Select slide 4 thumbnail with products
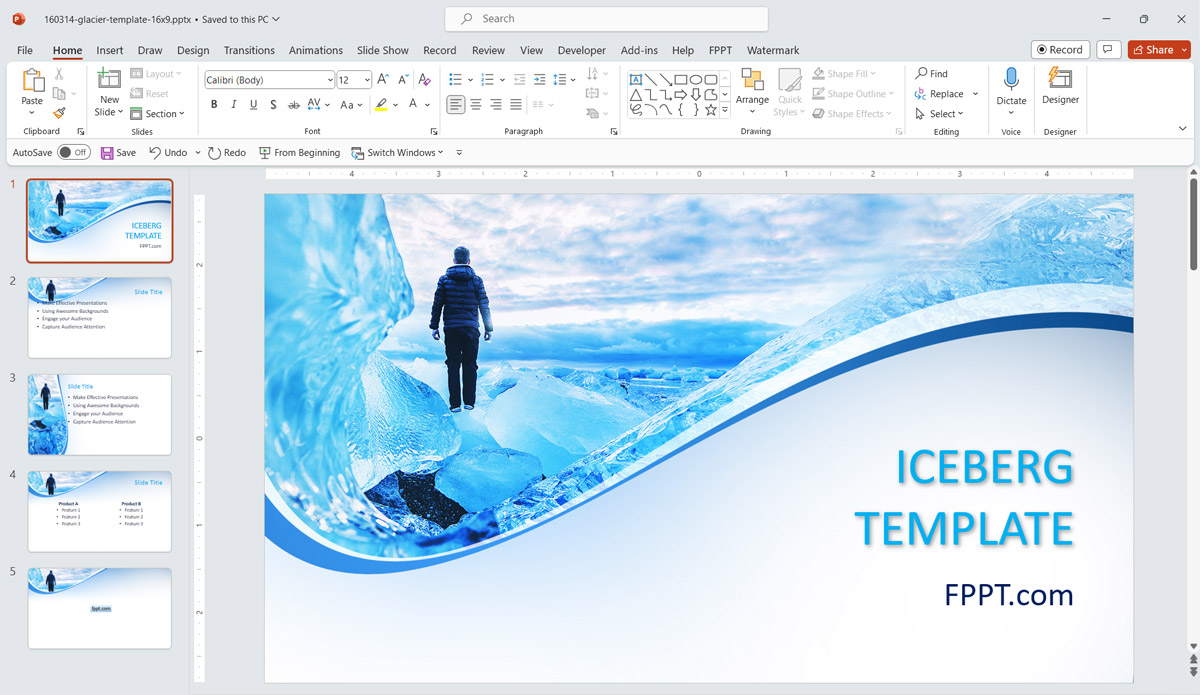 [x=99, y=511]
